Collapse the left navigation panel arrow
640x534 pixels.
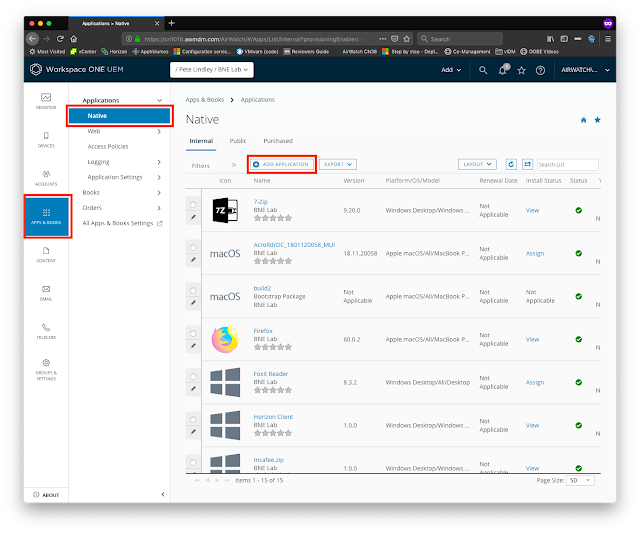163,494
